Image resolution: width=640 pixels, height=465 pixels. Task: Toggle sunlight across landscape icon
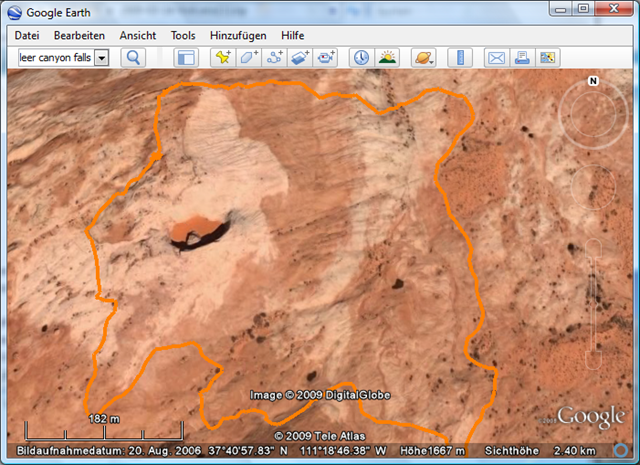click(x=387, y=58)
